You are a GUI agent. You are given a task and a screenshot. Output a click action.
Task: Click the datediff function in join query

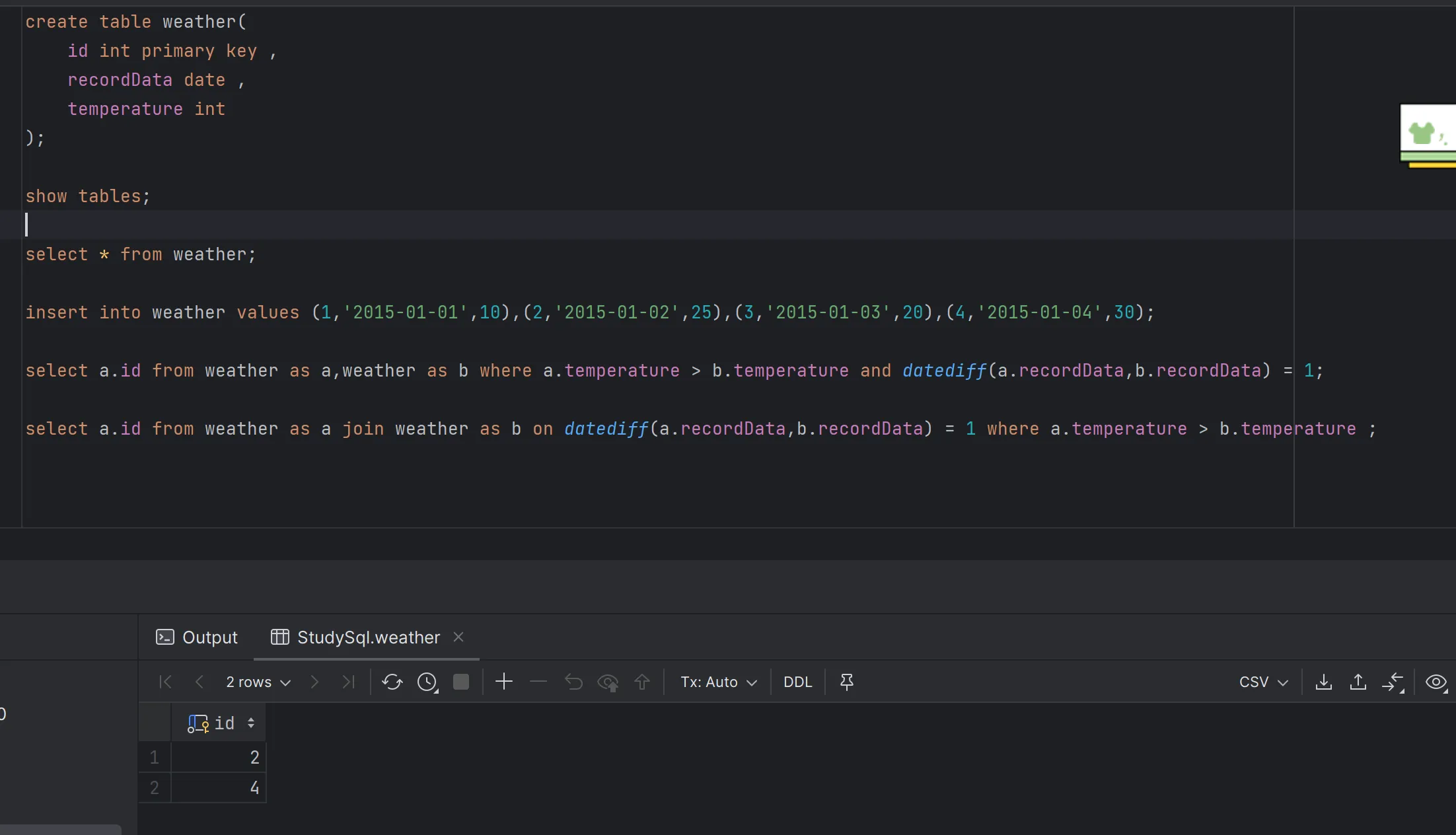606,429
